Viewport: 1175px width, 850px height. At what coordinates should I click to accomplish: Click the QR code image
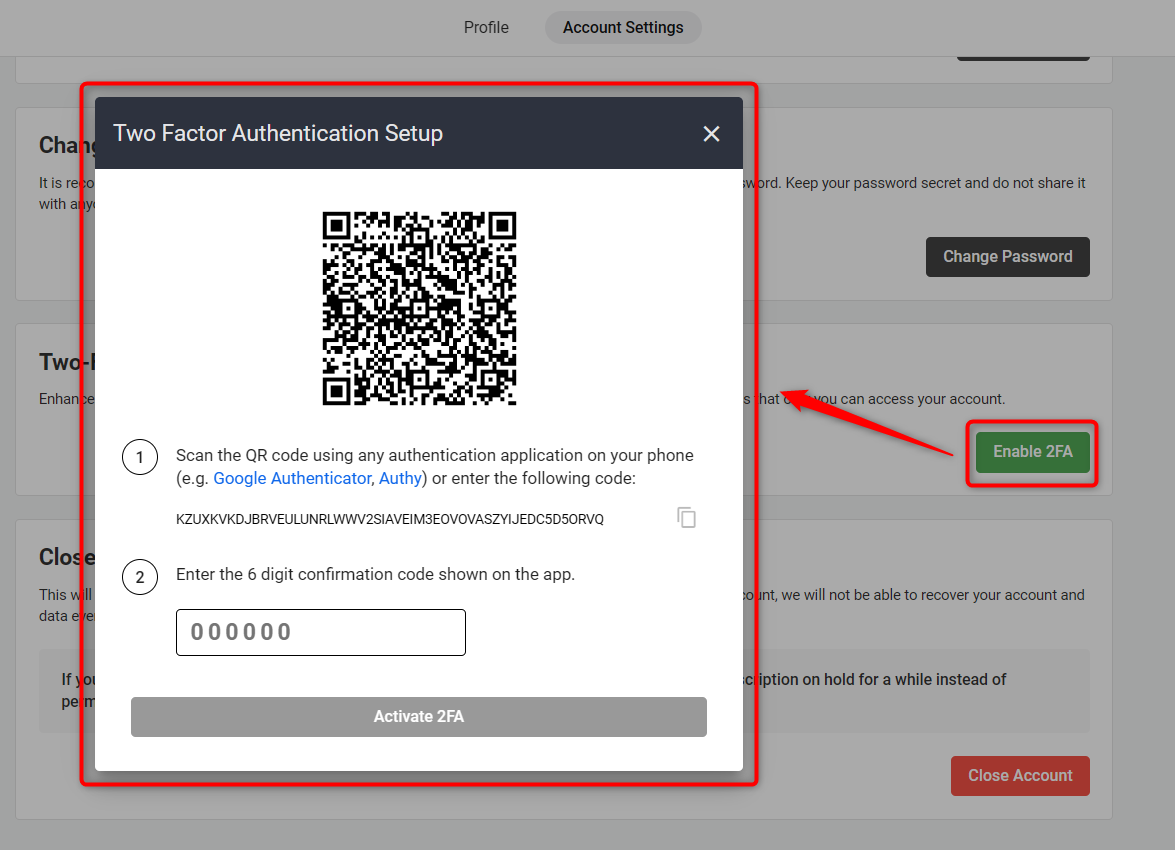click(419, 308)
